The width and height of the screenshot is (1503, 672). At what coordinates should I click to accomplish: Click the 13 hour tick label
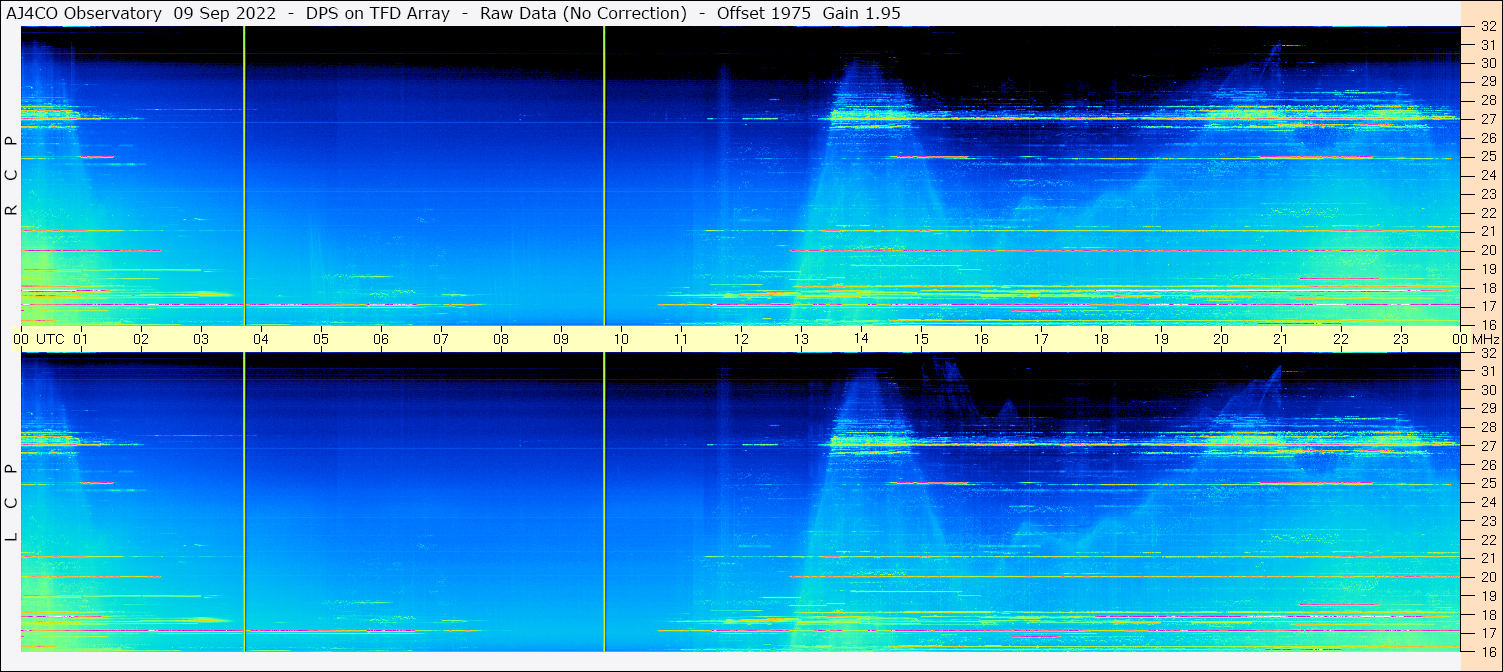[x=801, y=339]
